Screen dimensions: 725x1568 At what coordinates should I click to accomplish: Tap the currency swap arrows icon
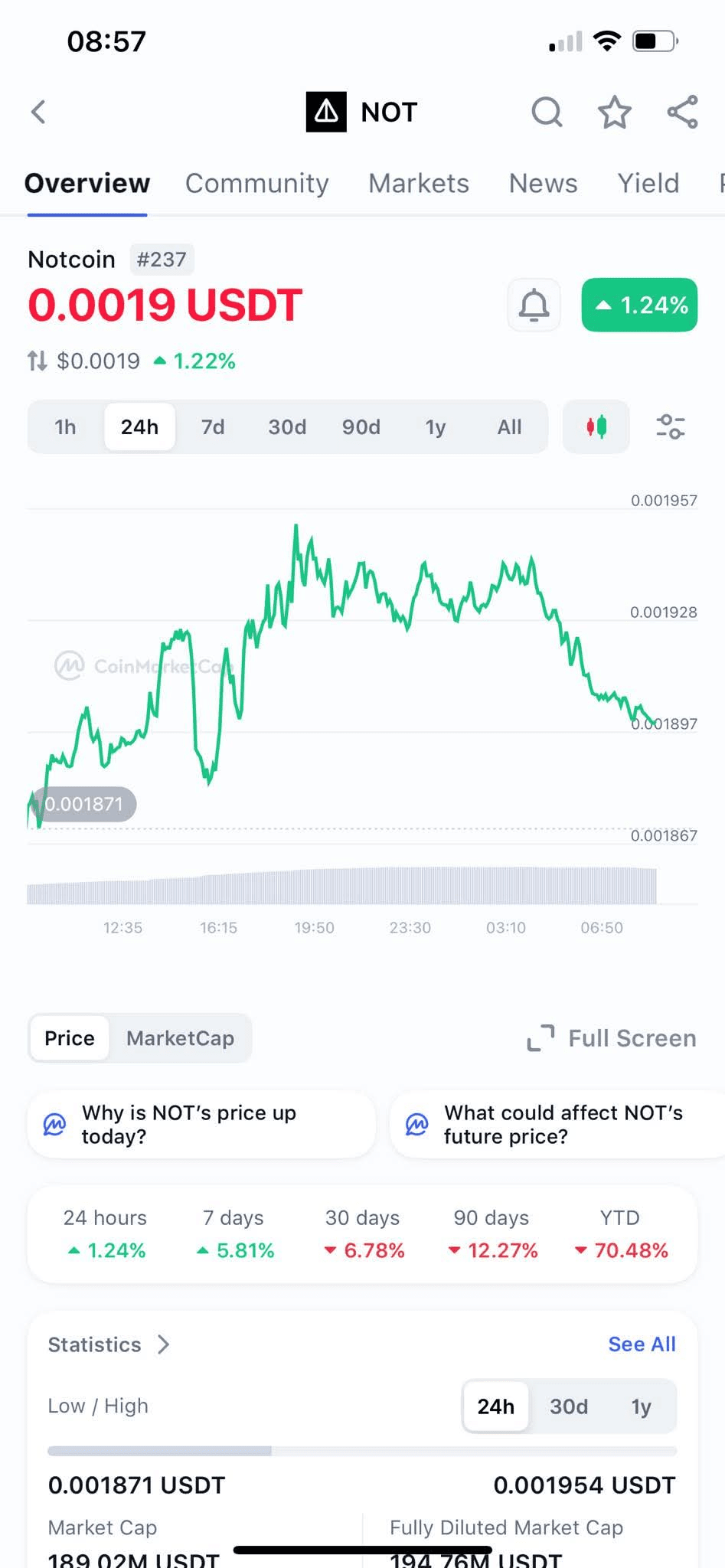[38, 361]
